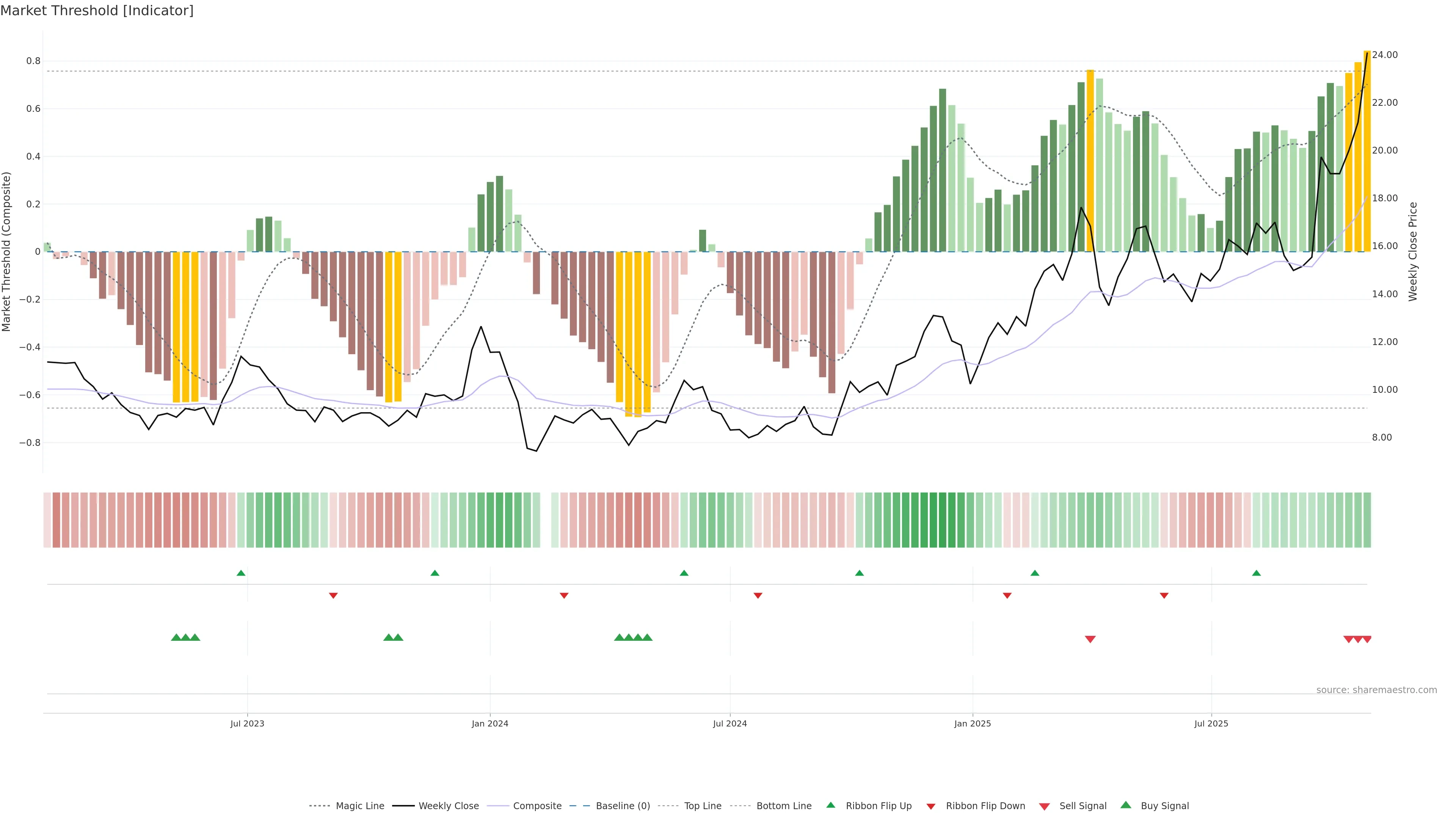This screenshot has height=819, width=1456.
Task: Toggle the Bottom Line legend entry
Action: (x=783, y=806)
